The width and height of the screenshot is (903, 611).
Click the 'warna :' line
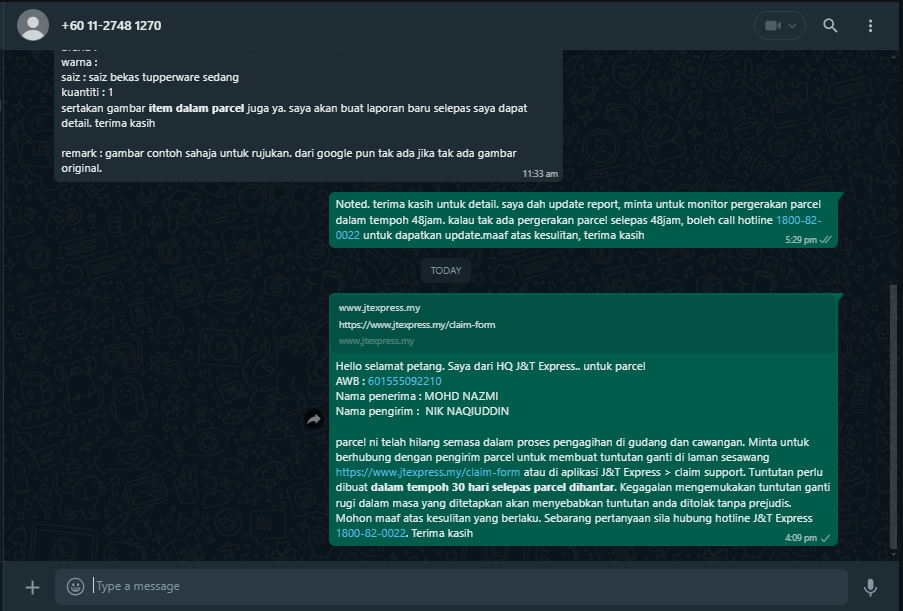[79, 62]
